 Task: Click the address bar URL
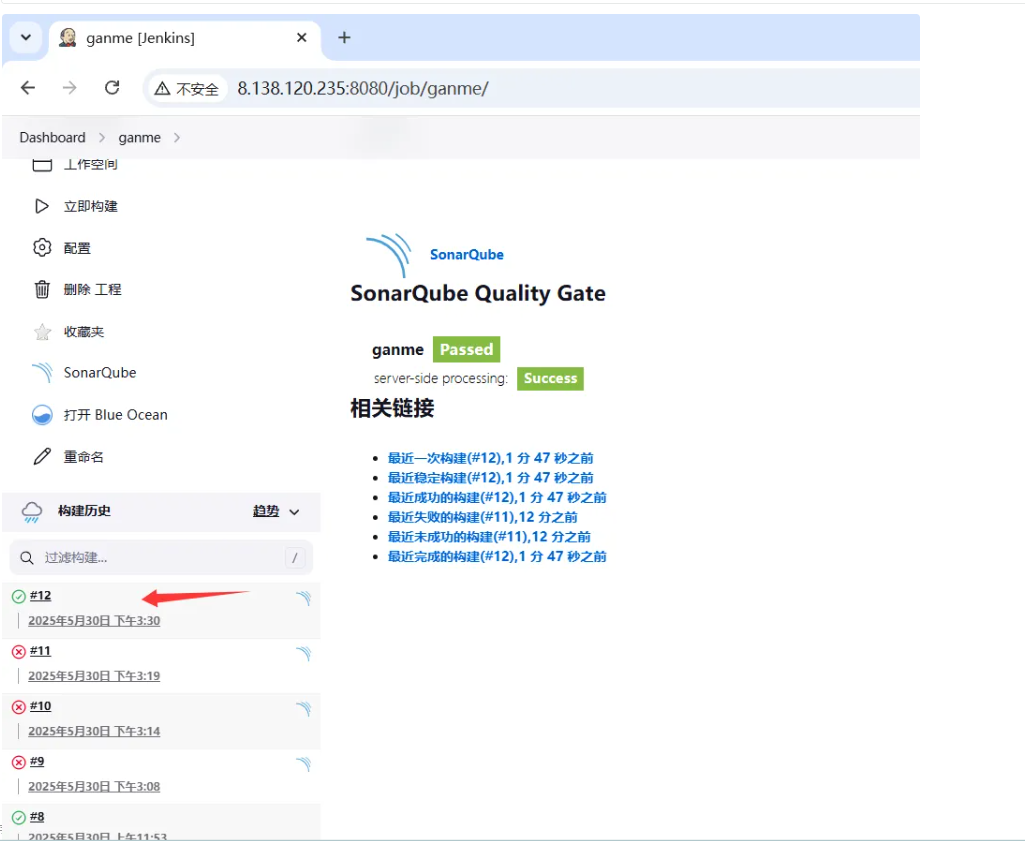pyautogui.click(x=363, y=88)
